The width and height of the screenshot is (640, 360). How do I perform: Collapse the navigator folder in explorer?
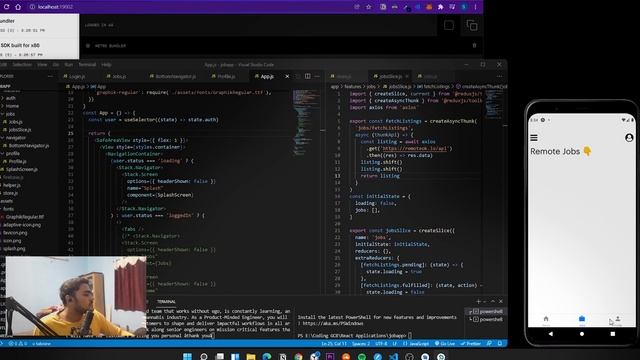point(16,138)
